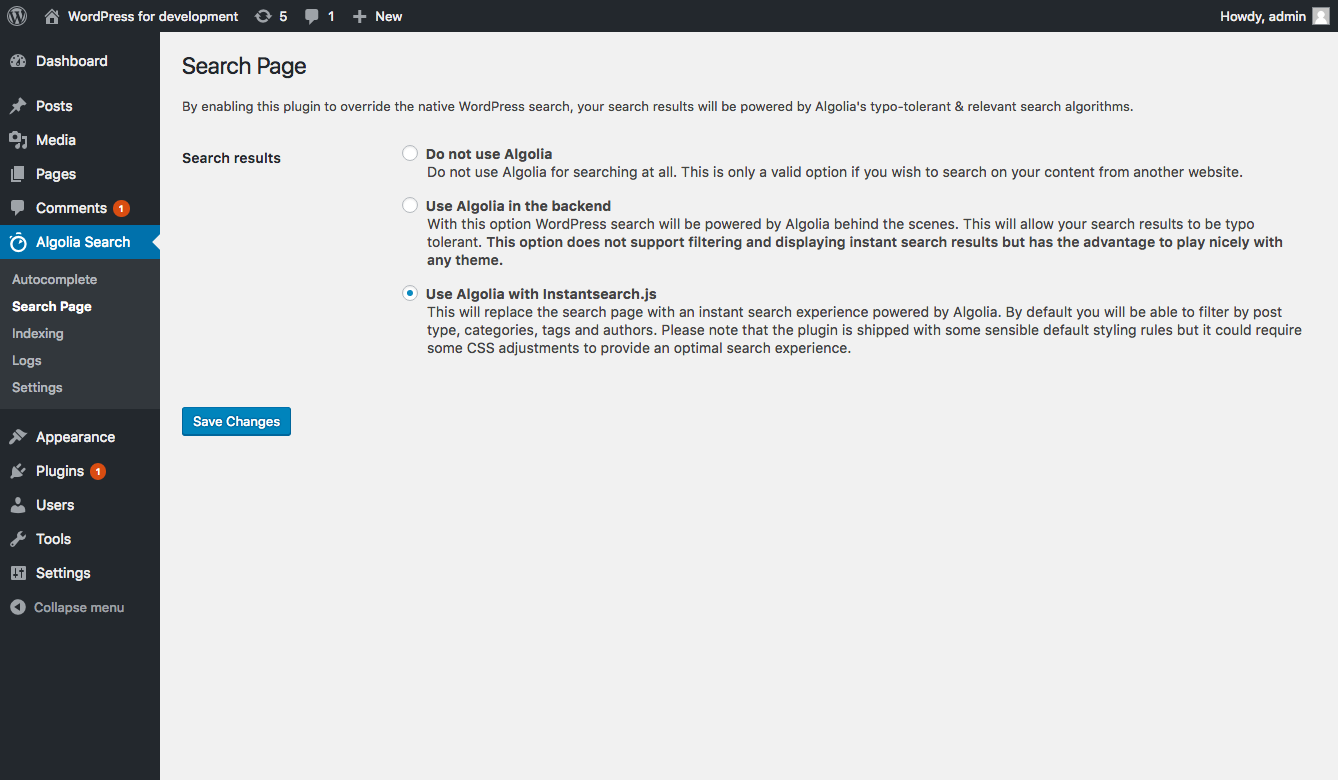
Task: Click the 'Do not use Algolia' label text
Action: point(489,154)
